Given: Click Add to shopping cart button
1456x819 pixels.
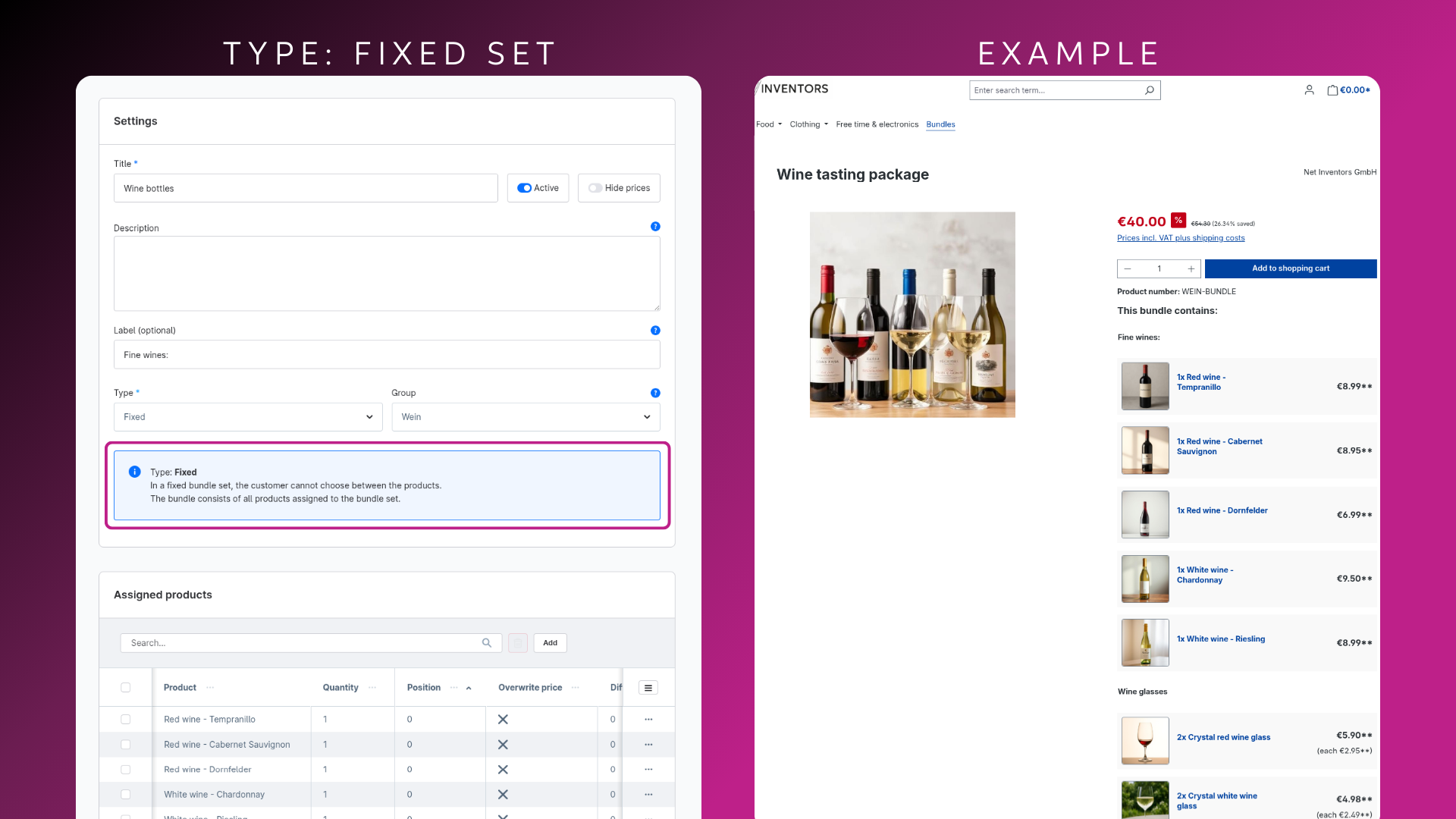Looking at the screenshot, I should click(1290, 268).
